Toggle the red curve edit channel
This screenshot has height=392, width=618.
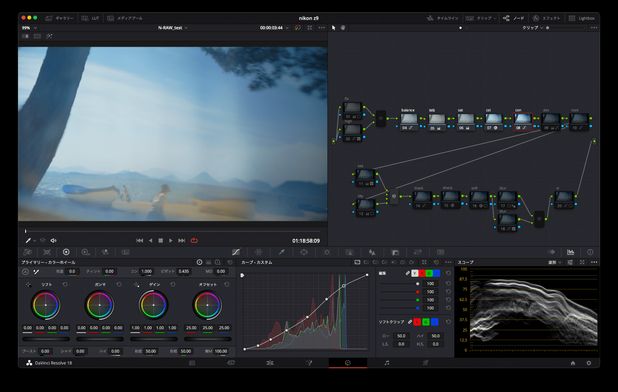(x=422, y=273)
